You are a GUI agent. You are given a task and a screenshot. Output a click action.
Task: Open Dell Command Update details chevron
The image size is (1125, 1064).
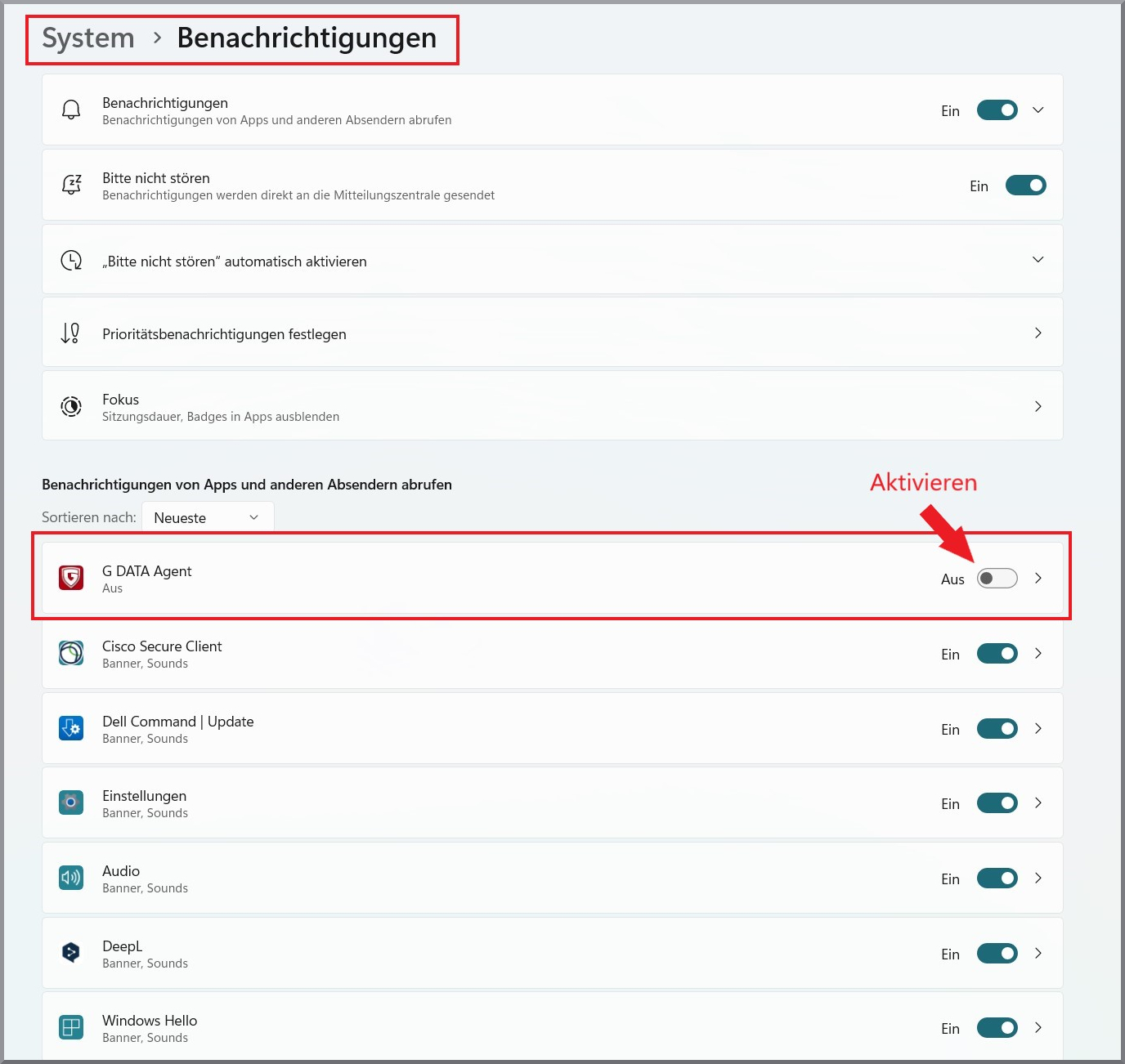(x=1038, y=728)
